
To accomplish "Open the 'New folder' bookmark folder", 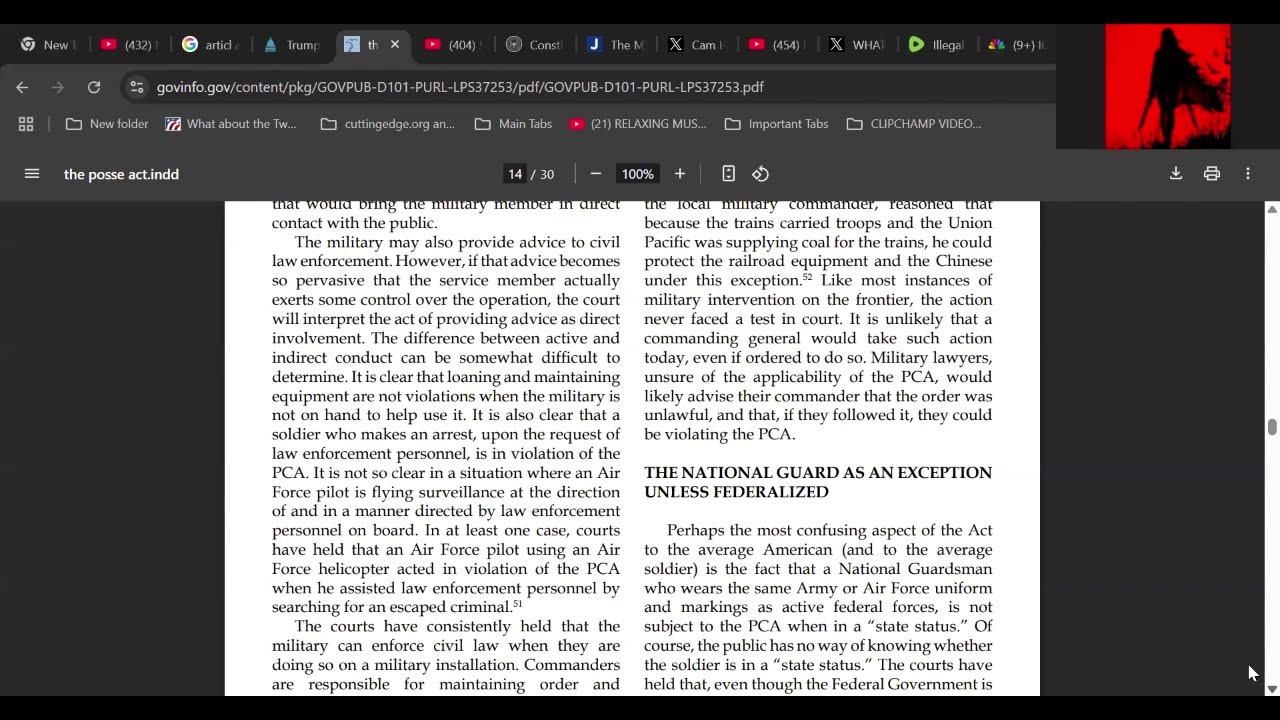I will click(x=107, y=124).
